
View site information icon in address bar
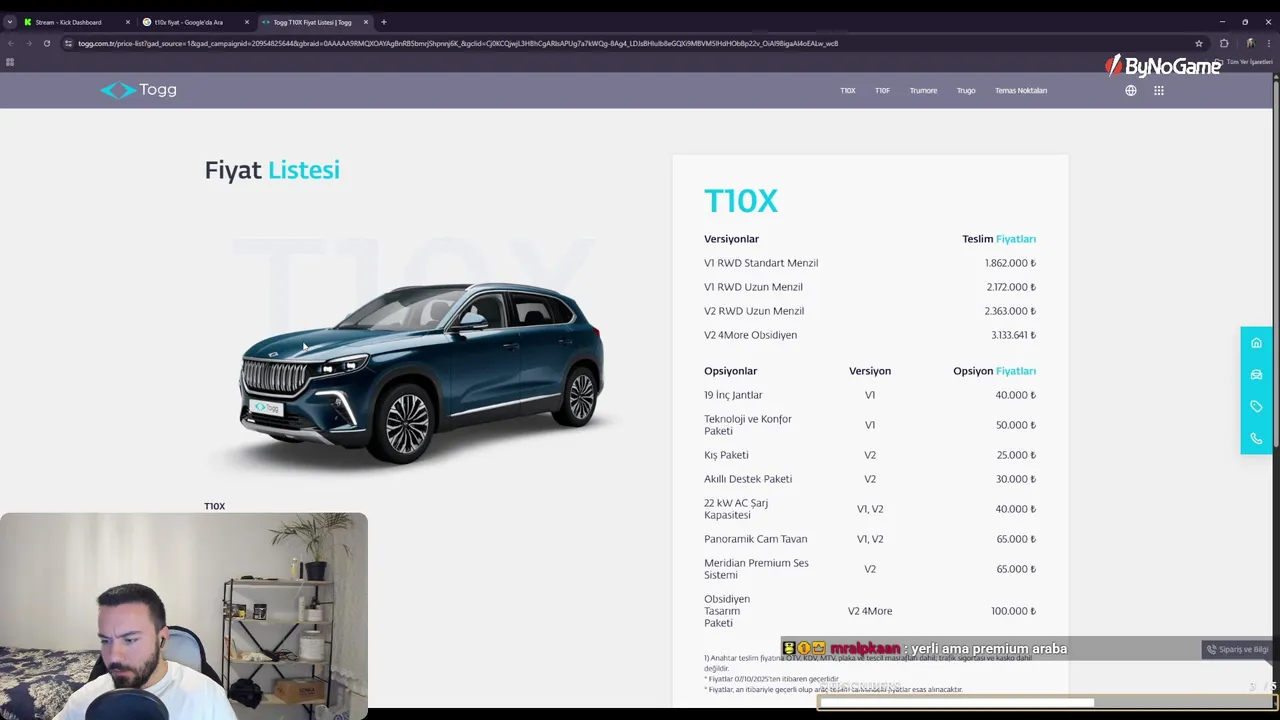[x=68, y=43]
